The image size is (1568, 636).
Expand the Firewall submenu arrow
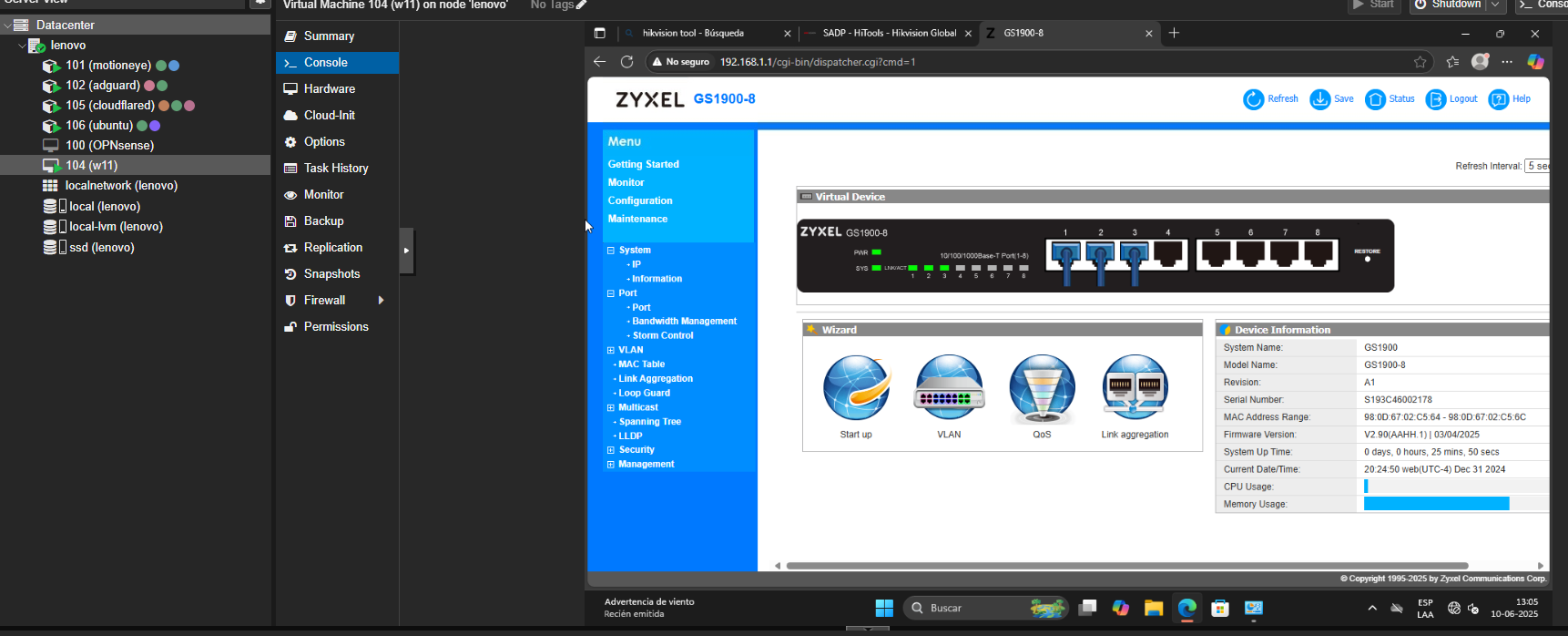pos(381,300)
